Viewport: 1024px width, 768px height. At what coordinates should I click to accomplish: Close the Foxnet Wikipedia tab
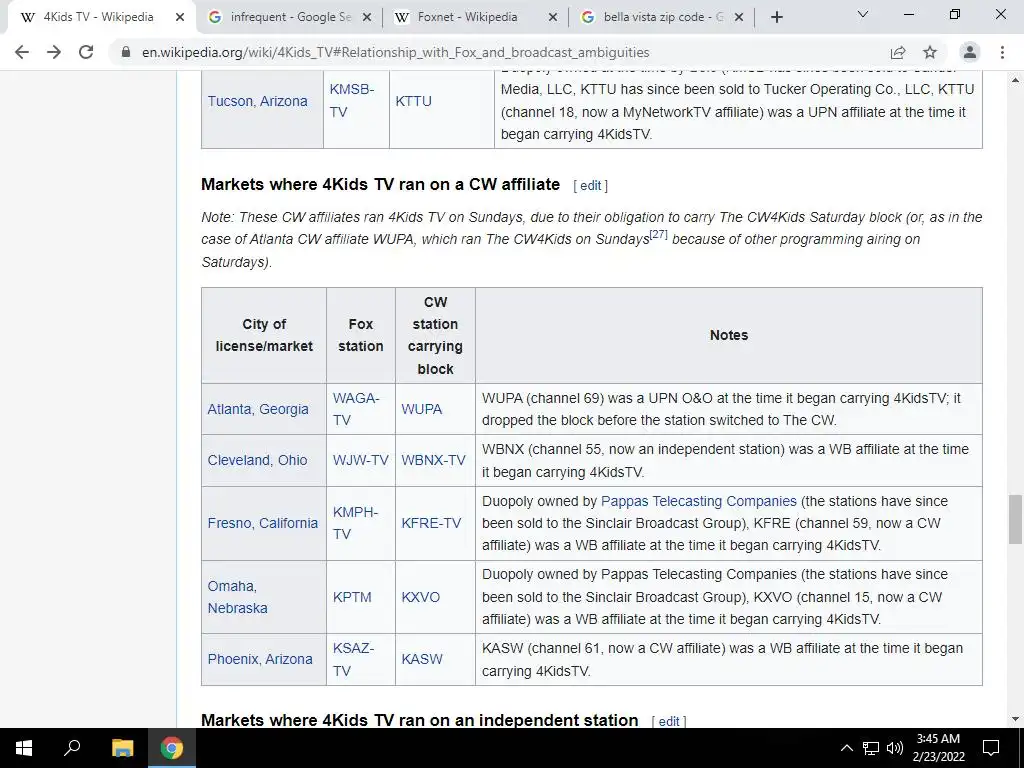point(552,18)
